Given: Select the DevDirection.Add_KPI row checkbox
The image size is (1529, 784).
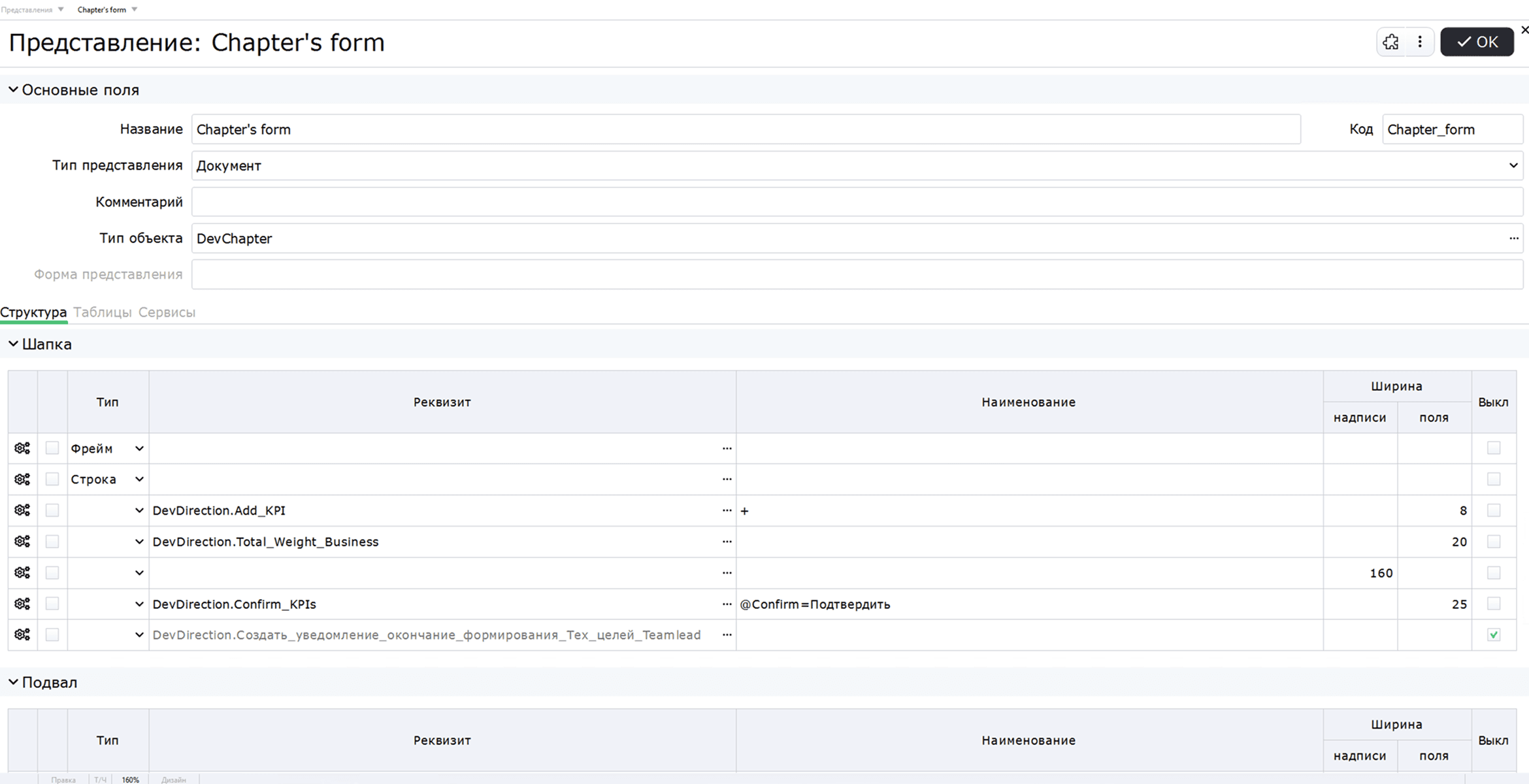Looking at the screenshot, I should coord(52,510).
